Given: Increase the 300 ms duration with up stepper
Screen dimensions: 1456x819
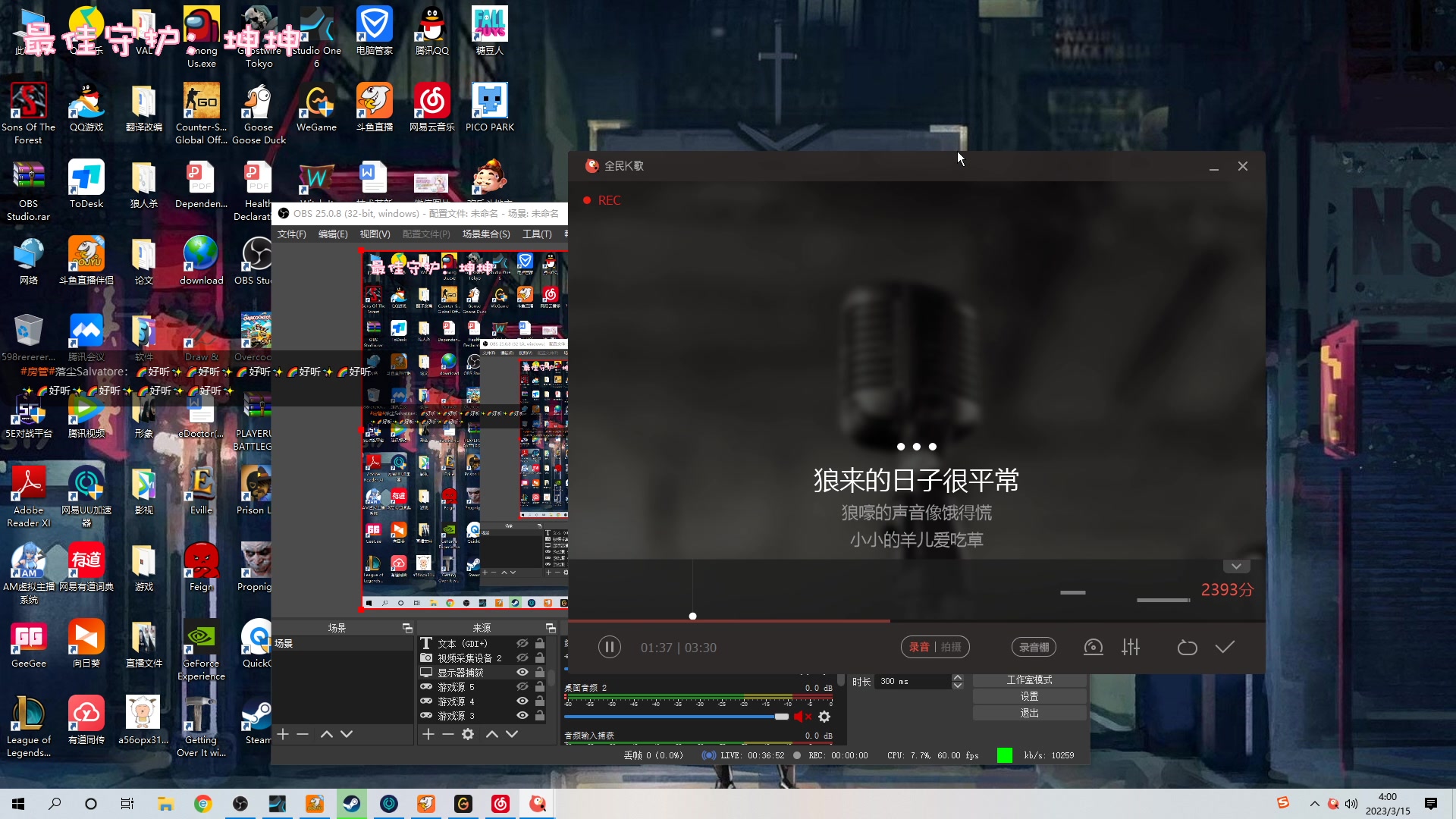Looking at the screenshot, I should pyautogui.click(x=958, y=677).
